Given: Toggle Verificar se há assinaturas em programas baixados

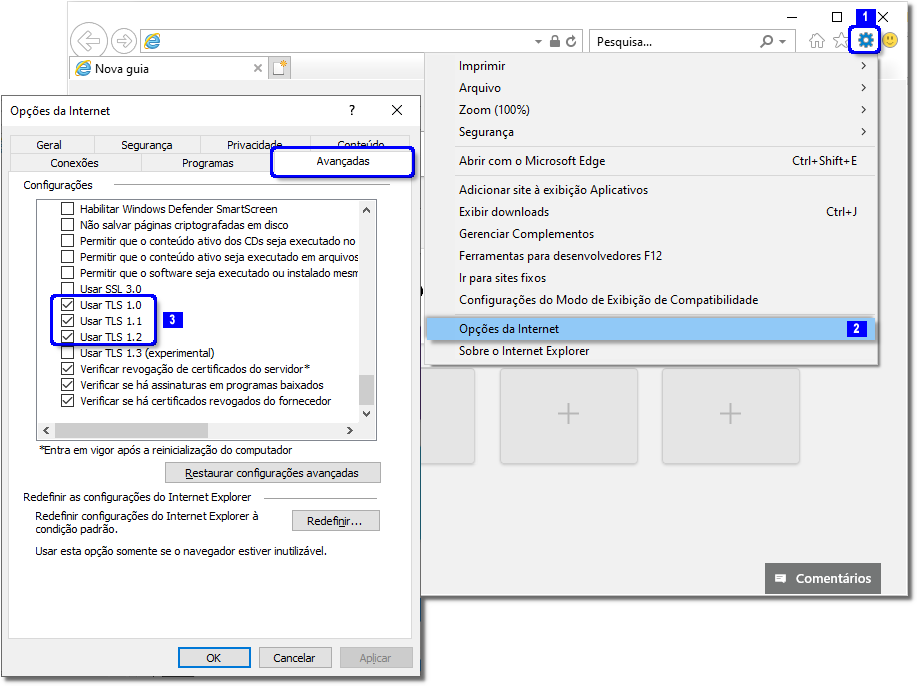Looking at the screenshot, I should pos(68,385).
